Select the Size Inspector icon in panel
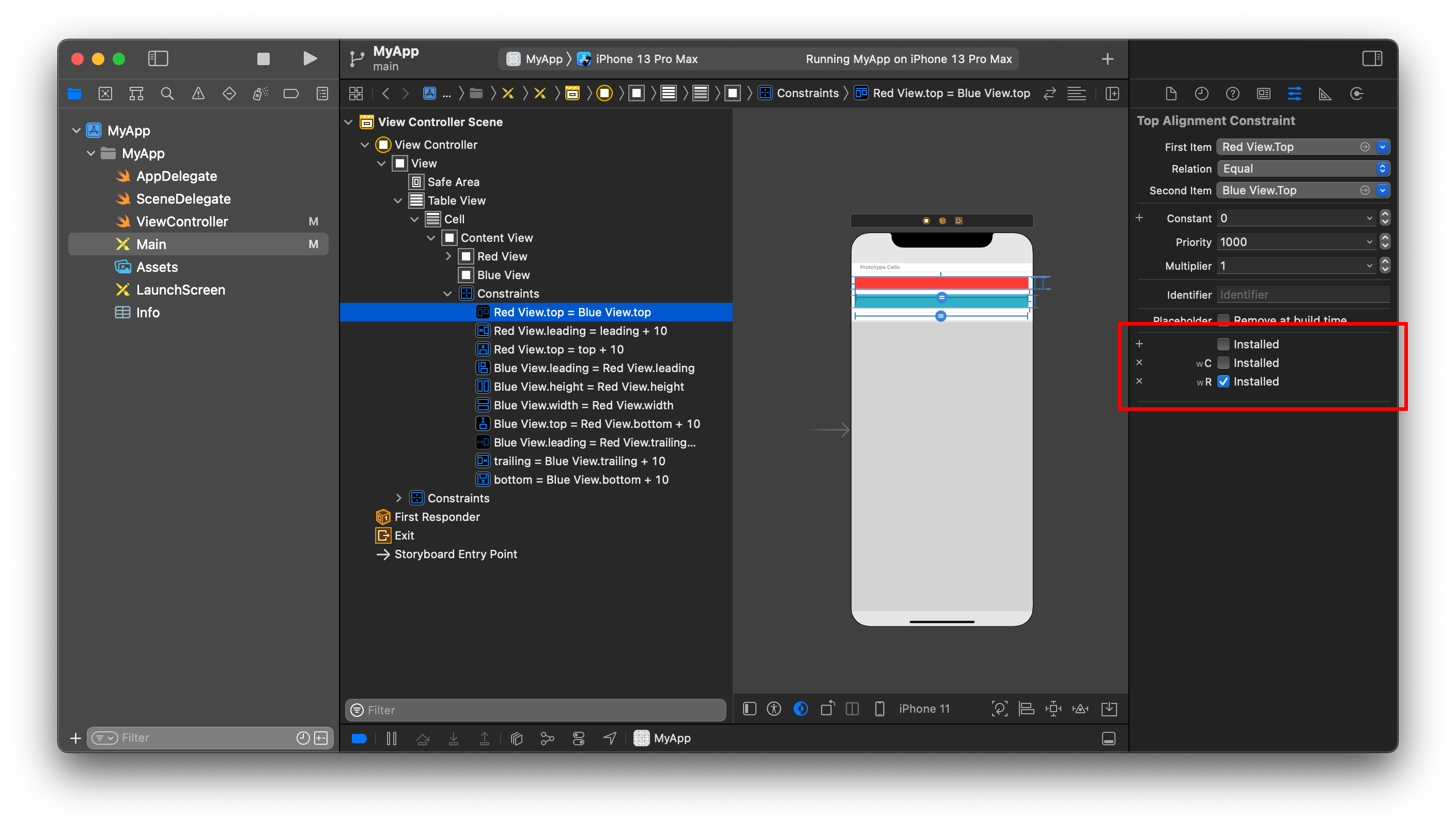 tap(1325, 92)
